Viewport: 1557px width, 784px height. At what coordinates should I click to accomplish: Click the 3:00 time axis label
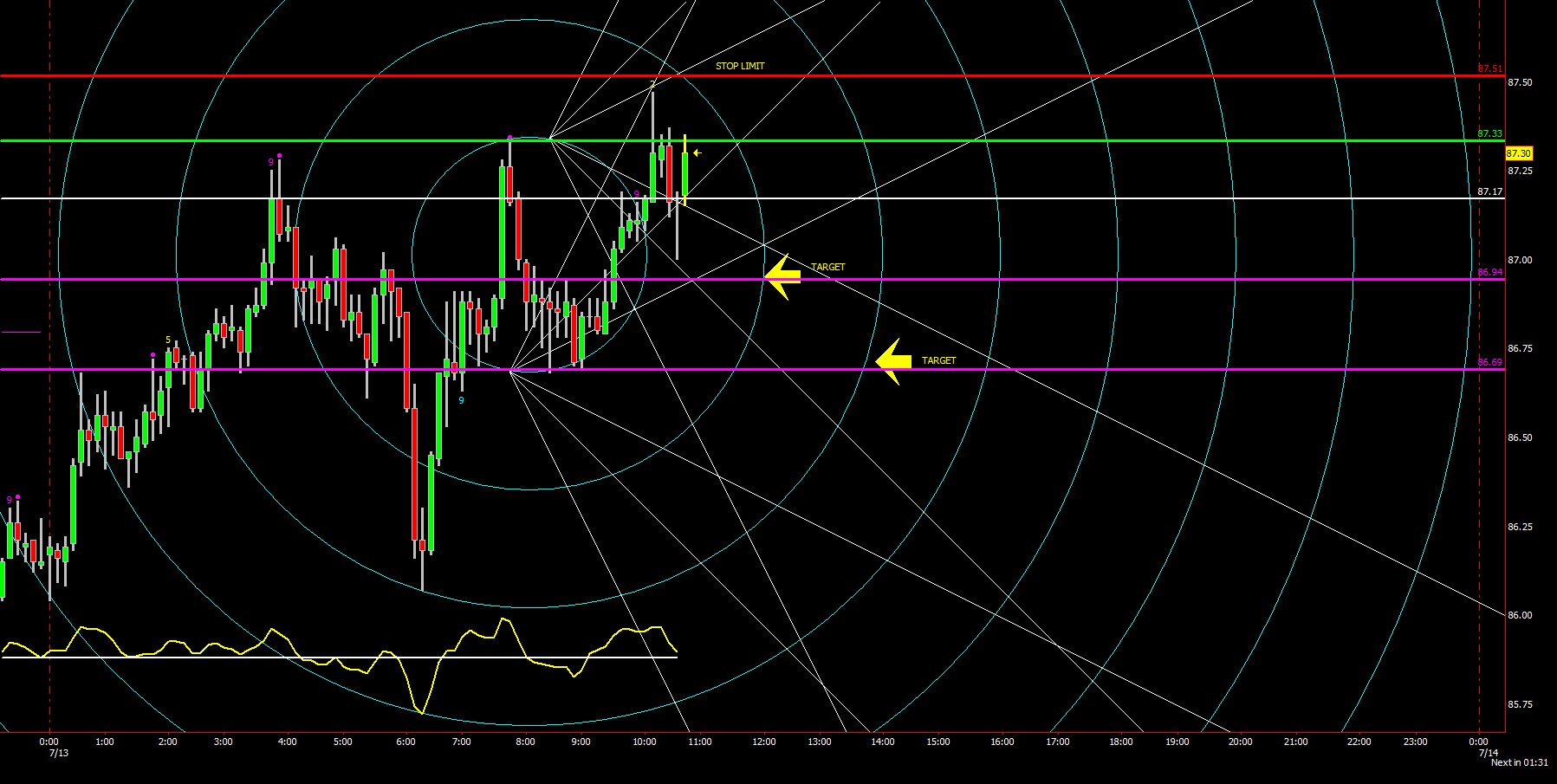tap(223, 742)
